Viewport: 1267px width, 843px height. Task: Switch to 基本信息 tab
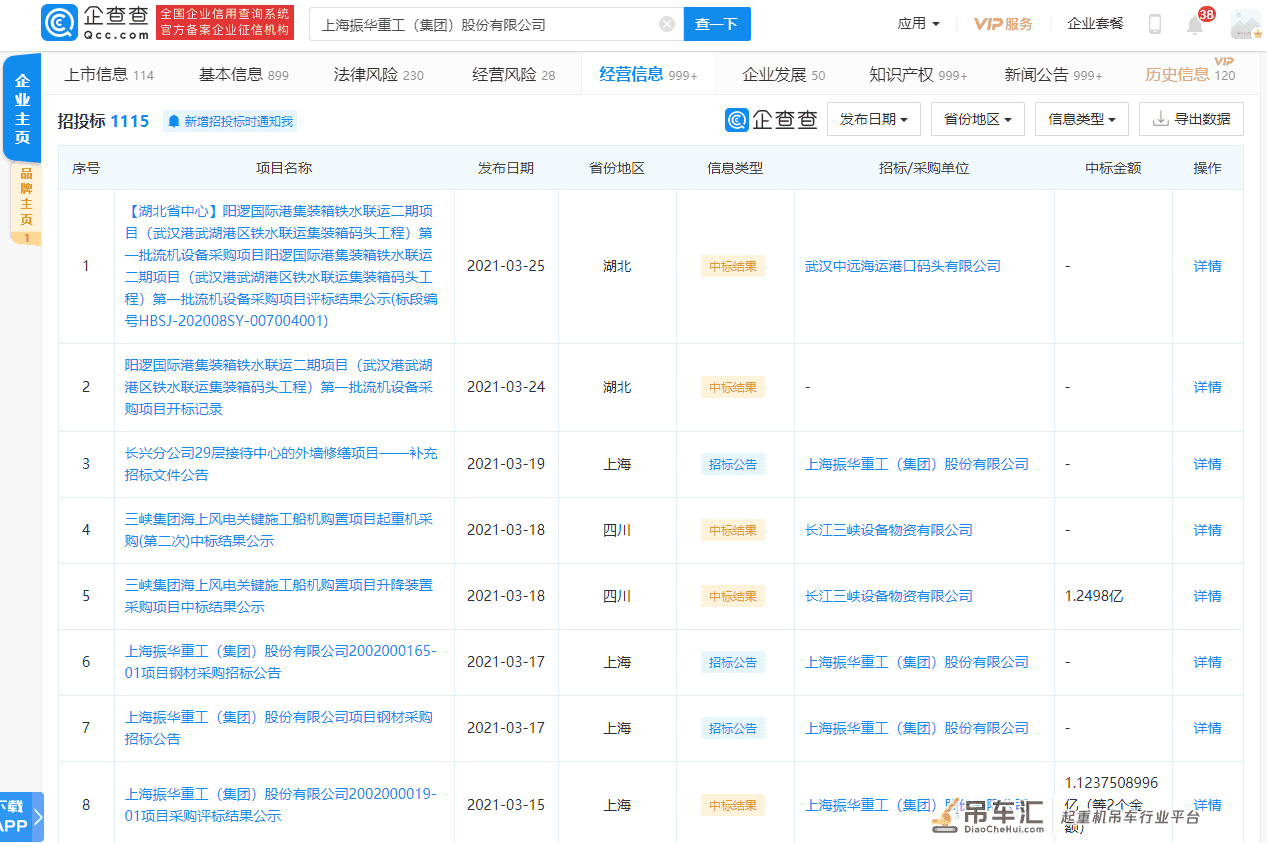[243, 75]
